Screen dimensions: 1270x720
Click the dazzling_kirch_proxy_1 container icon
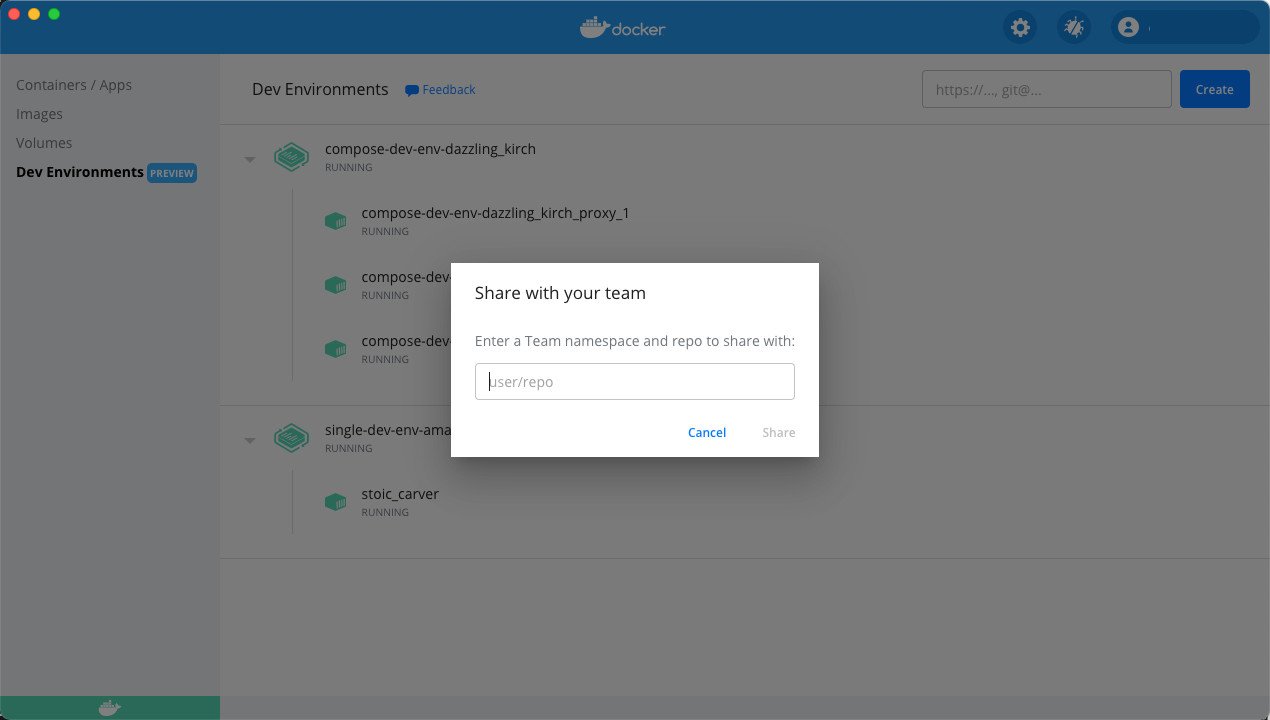[x=336, y=221]
